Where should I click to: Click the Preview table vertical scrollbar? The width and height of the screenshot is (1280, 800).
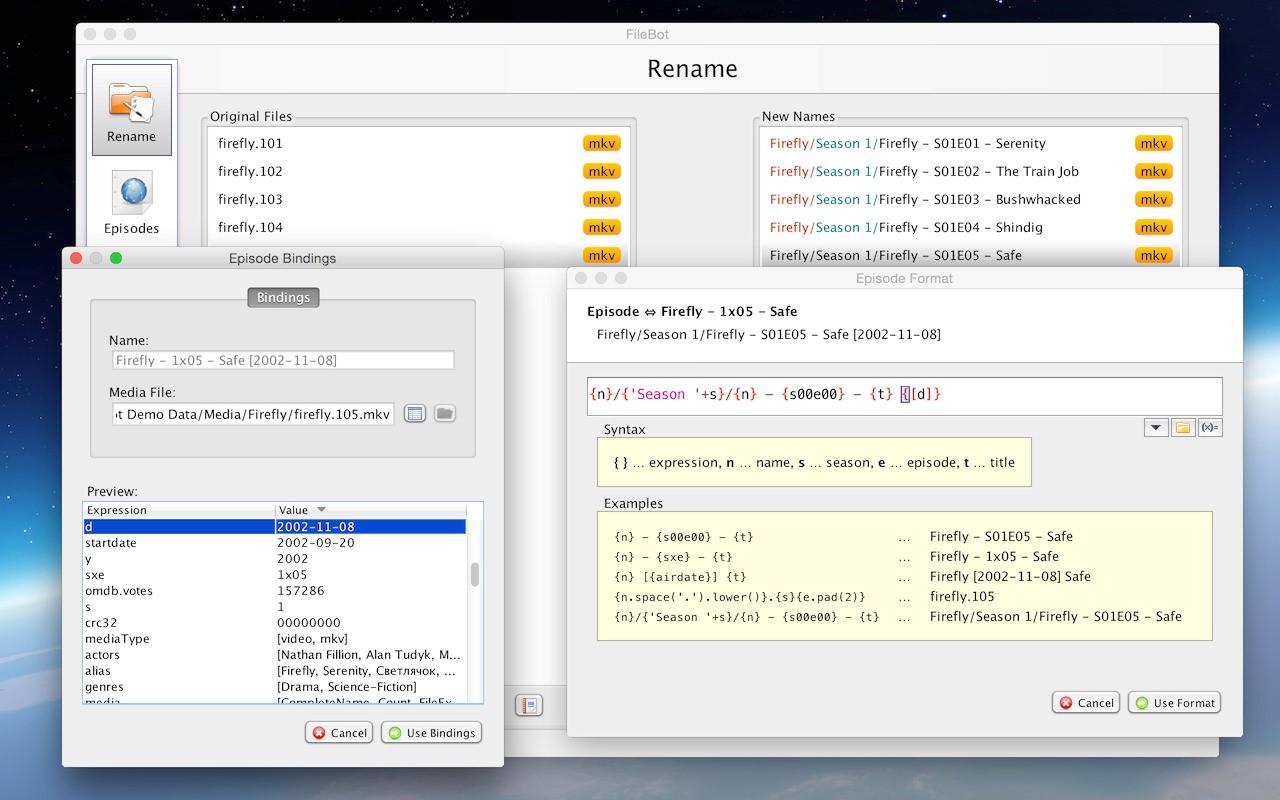click(475, 574)
